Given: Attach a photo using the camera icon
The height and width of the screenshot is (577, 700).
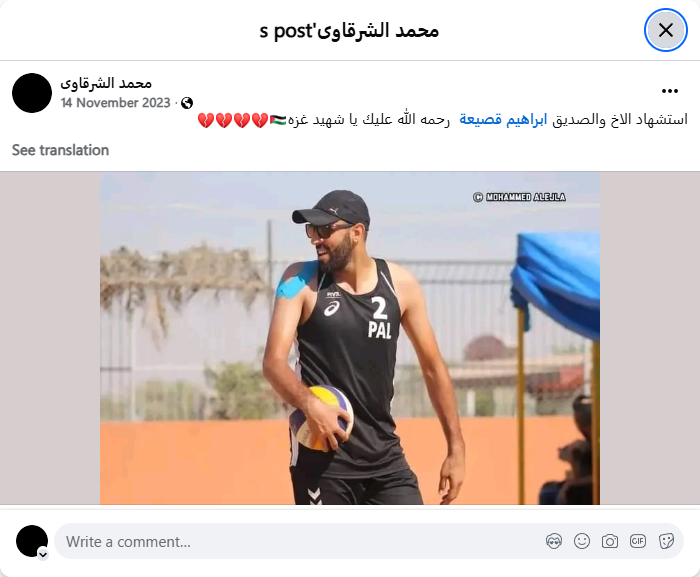Looking at the screenshot, I should 609,541.
